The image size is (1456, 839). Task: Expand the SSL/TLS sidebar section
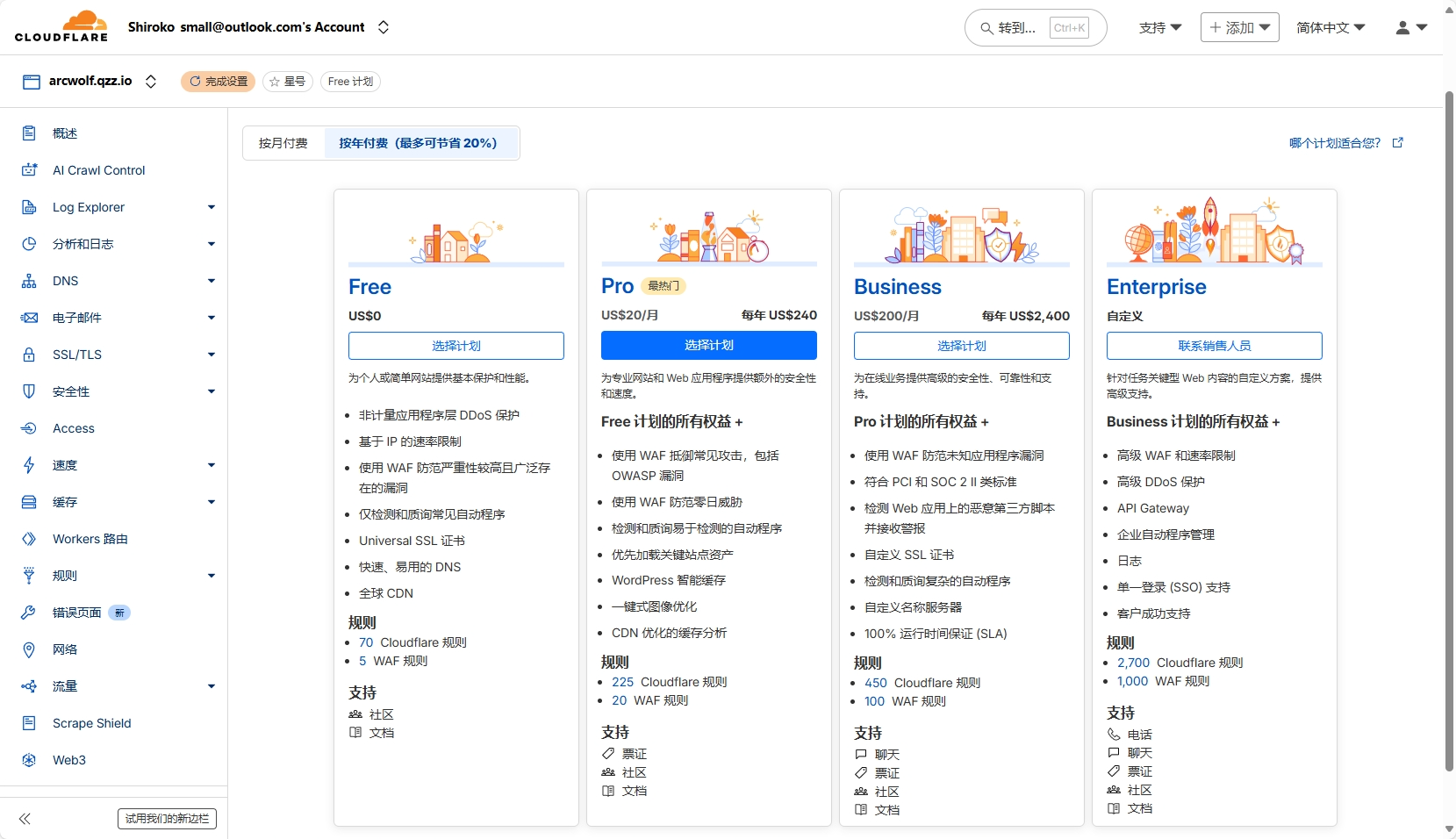click(211, 355)
